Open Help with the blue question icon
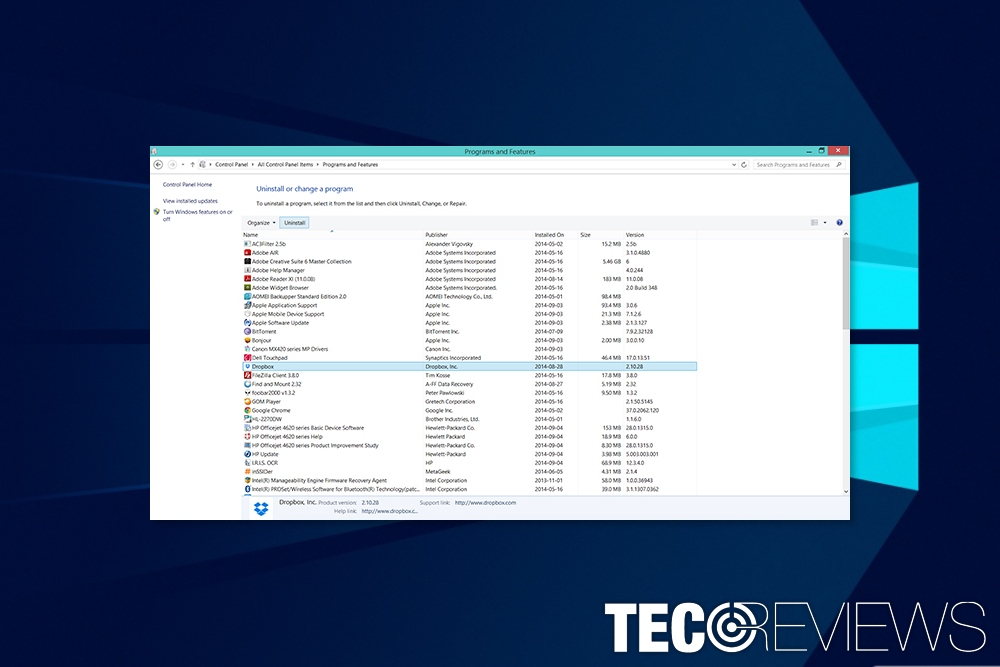 coord(839,223)
